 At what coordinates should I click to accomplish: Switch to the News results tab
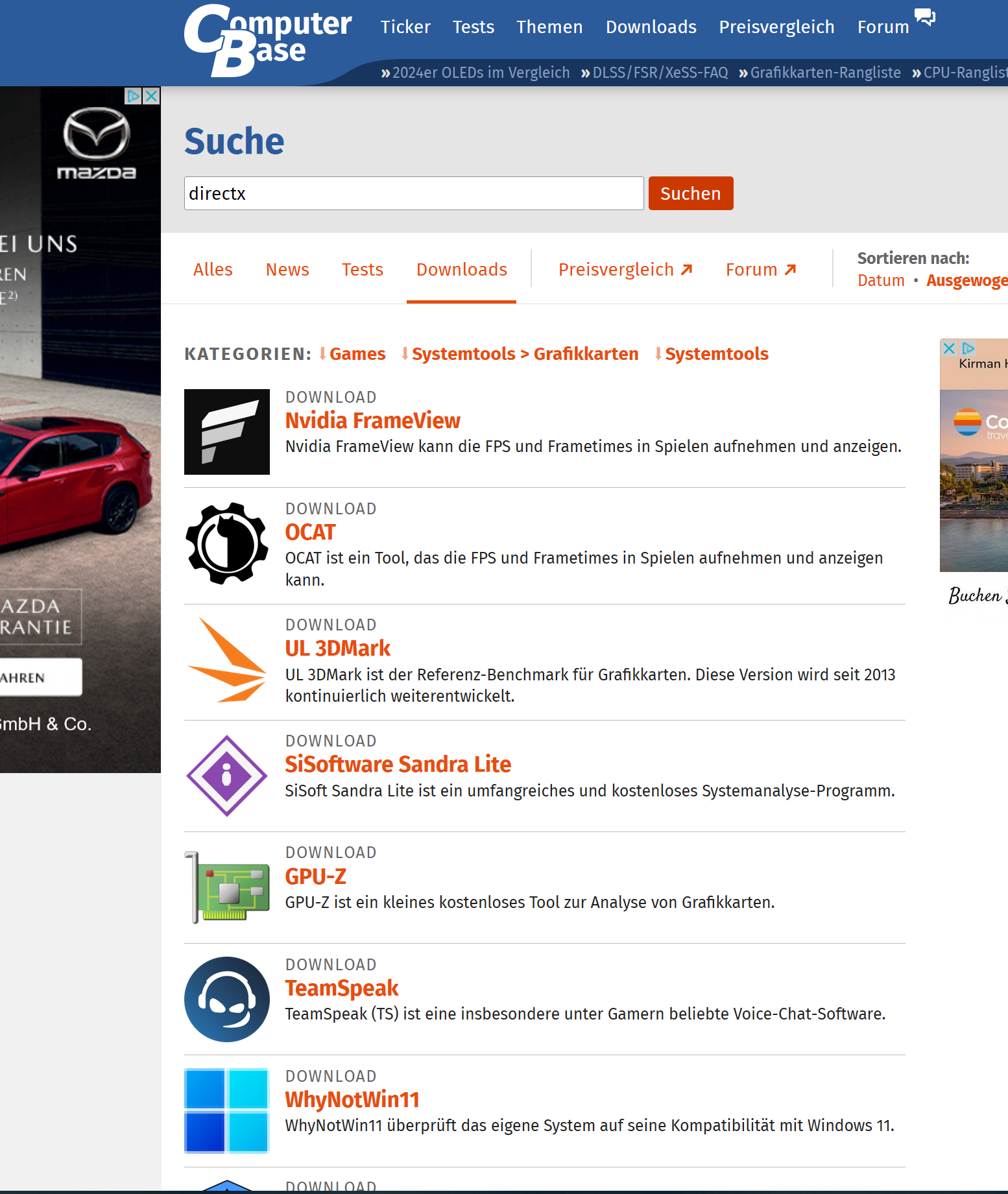[287, 269]
